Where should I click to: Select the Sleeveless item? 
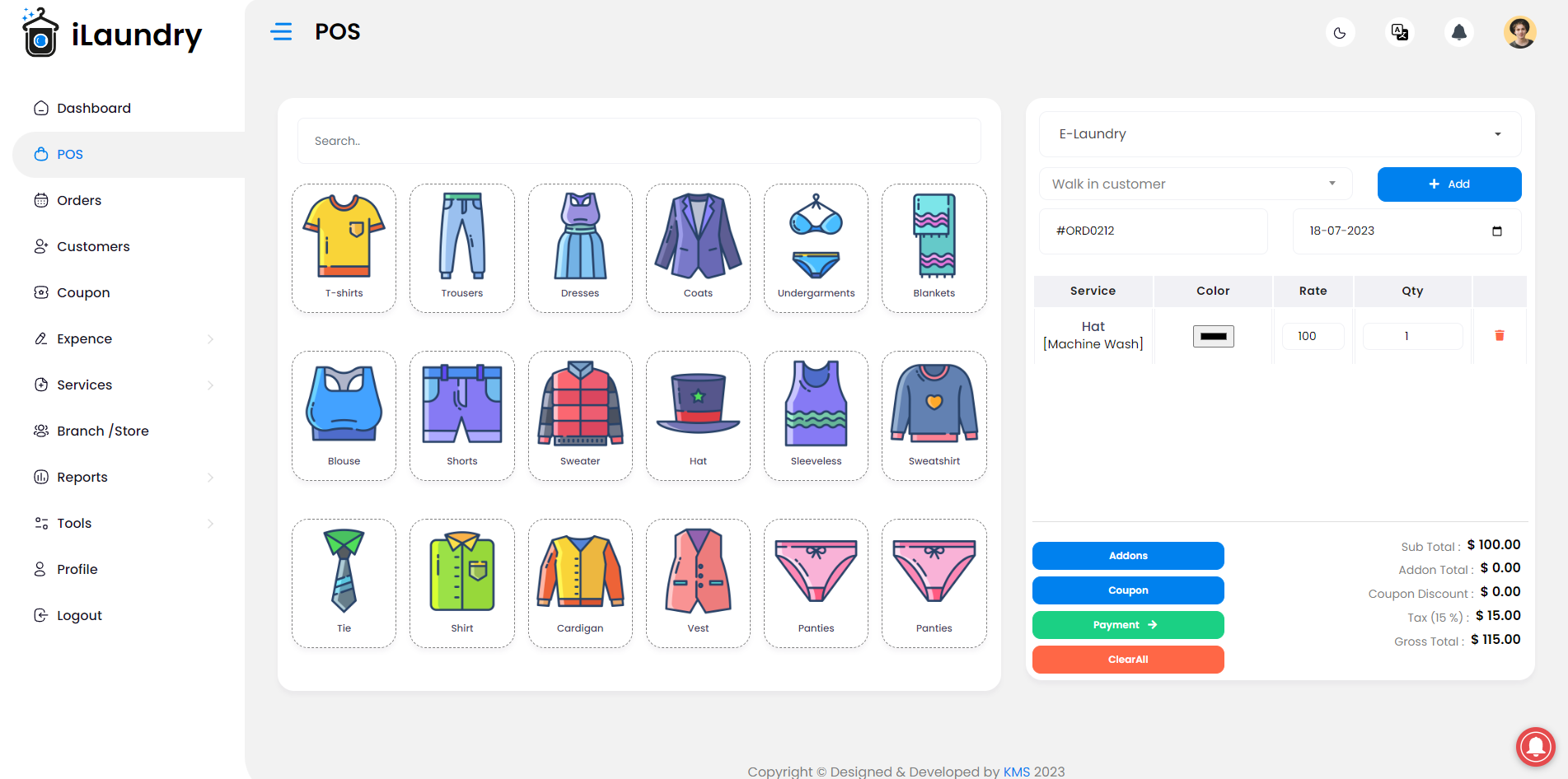point(816,416)
